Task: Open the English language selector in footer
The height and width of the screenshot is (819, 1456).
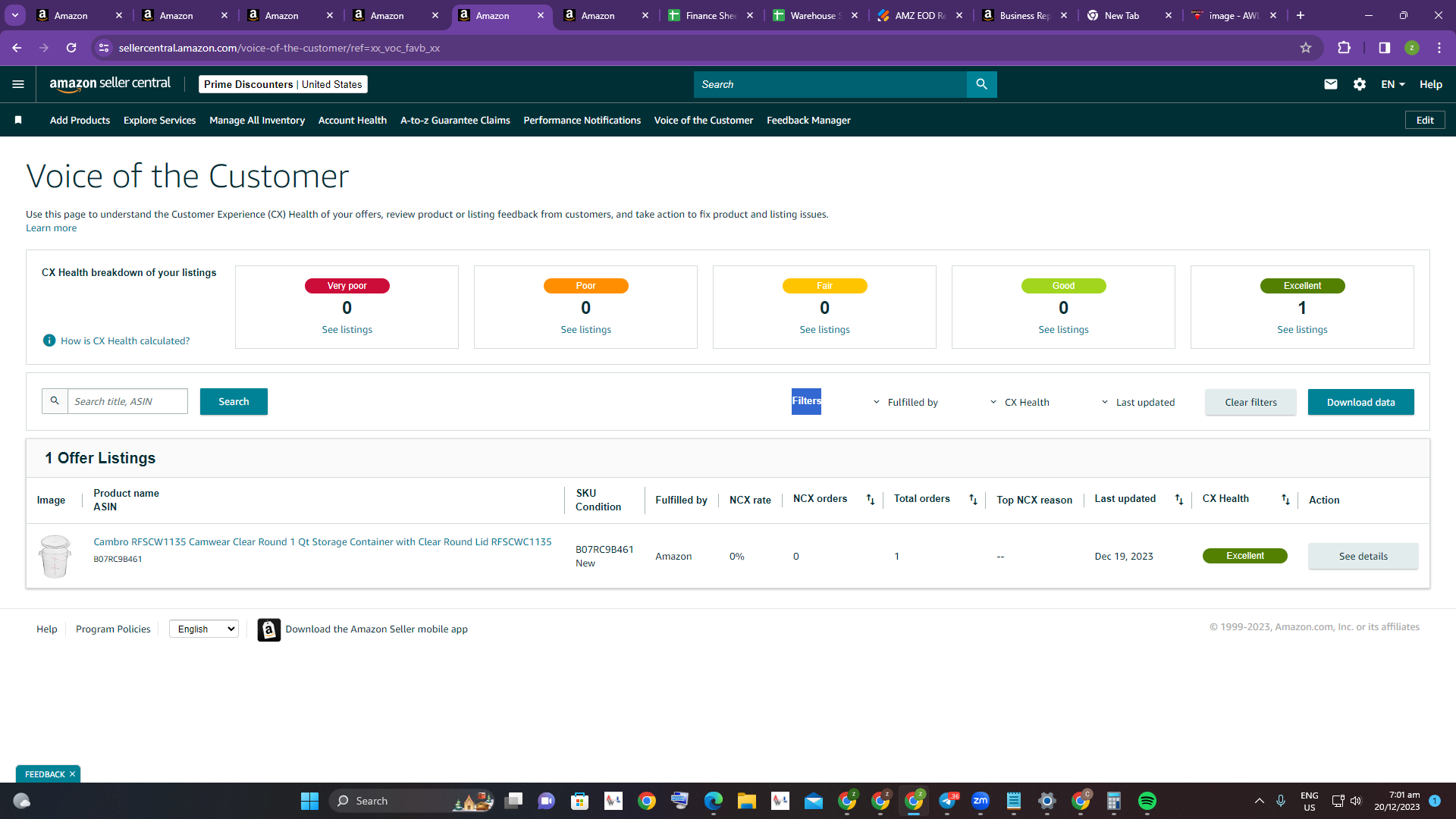Action: pyautogui.click(x=204, y=629)
